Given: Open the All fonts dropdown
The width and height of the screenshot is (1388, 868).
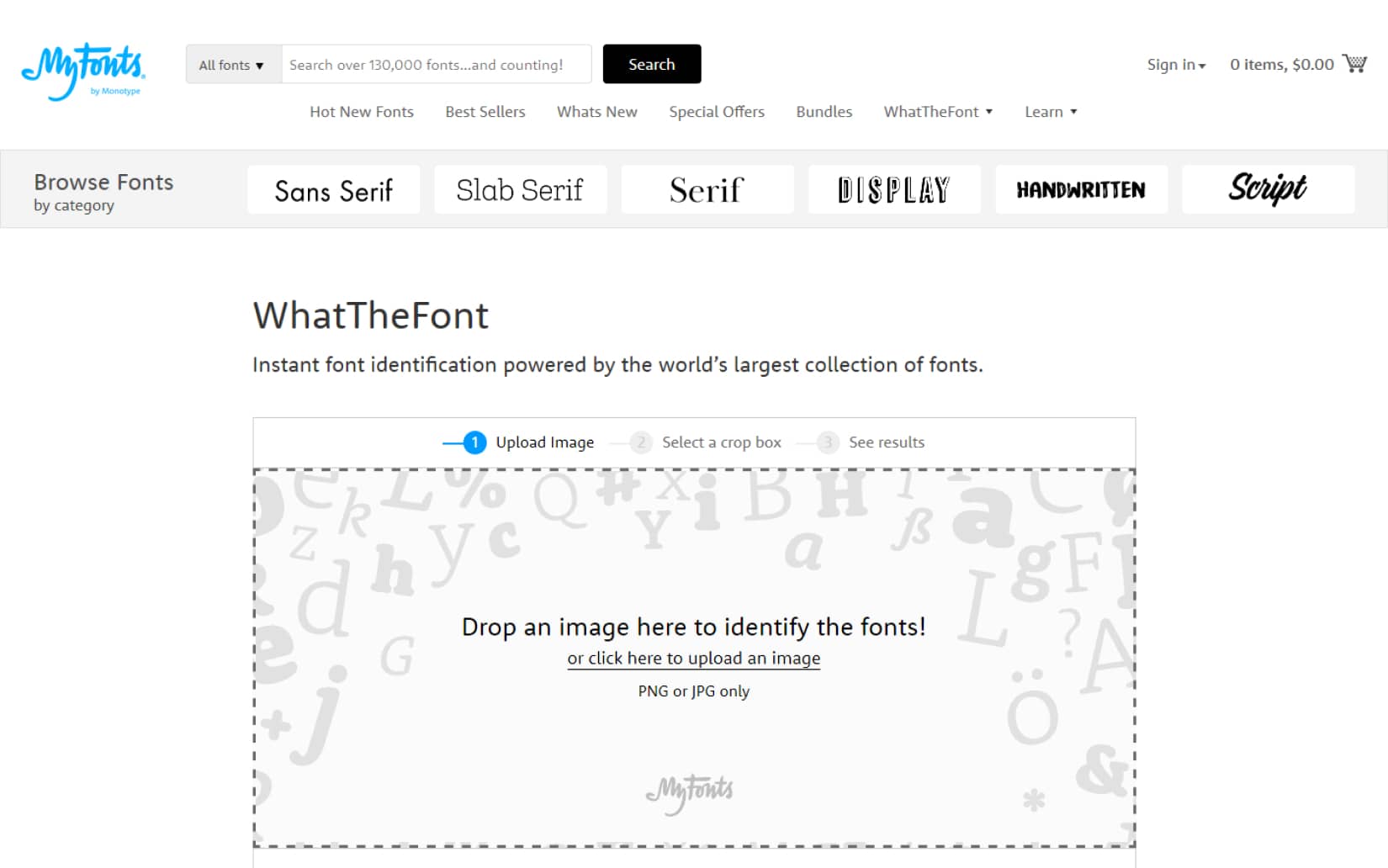Looking at the screenshot, I should pyautogui.click(x=233, y=65).
